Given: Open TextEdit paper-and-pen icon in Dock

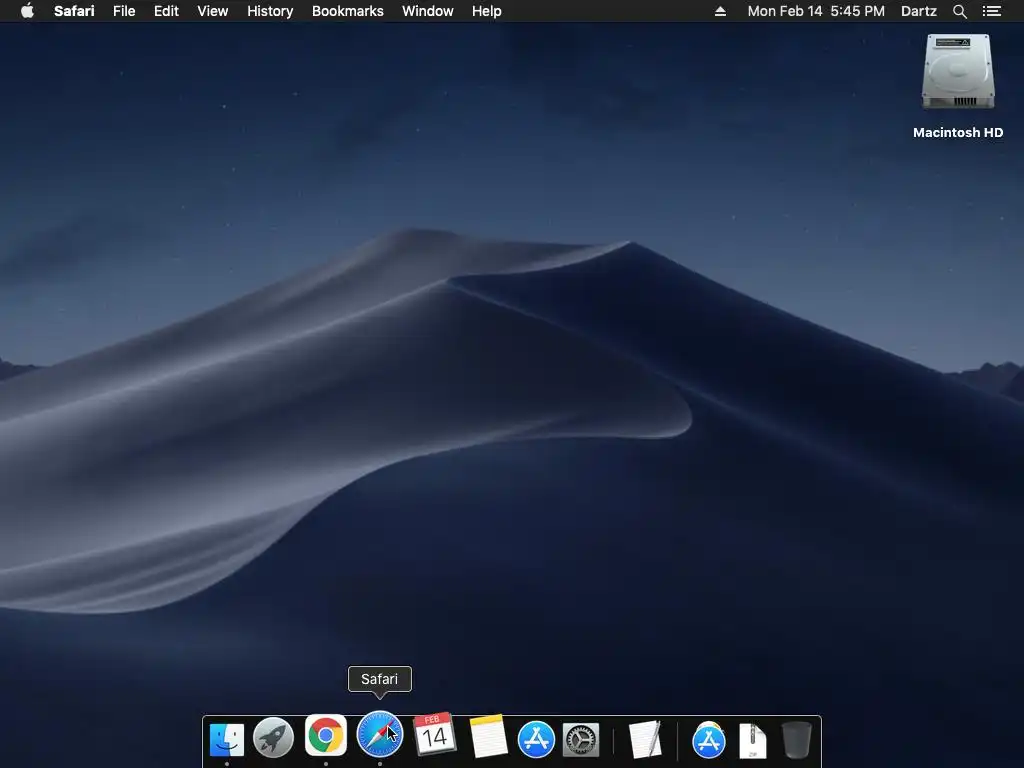Looking at the screenshot, I should (x=646, y=739).
